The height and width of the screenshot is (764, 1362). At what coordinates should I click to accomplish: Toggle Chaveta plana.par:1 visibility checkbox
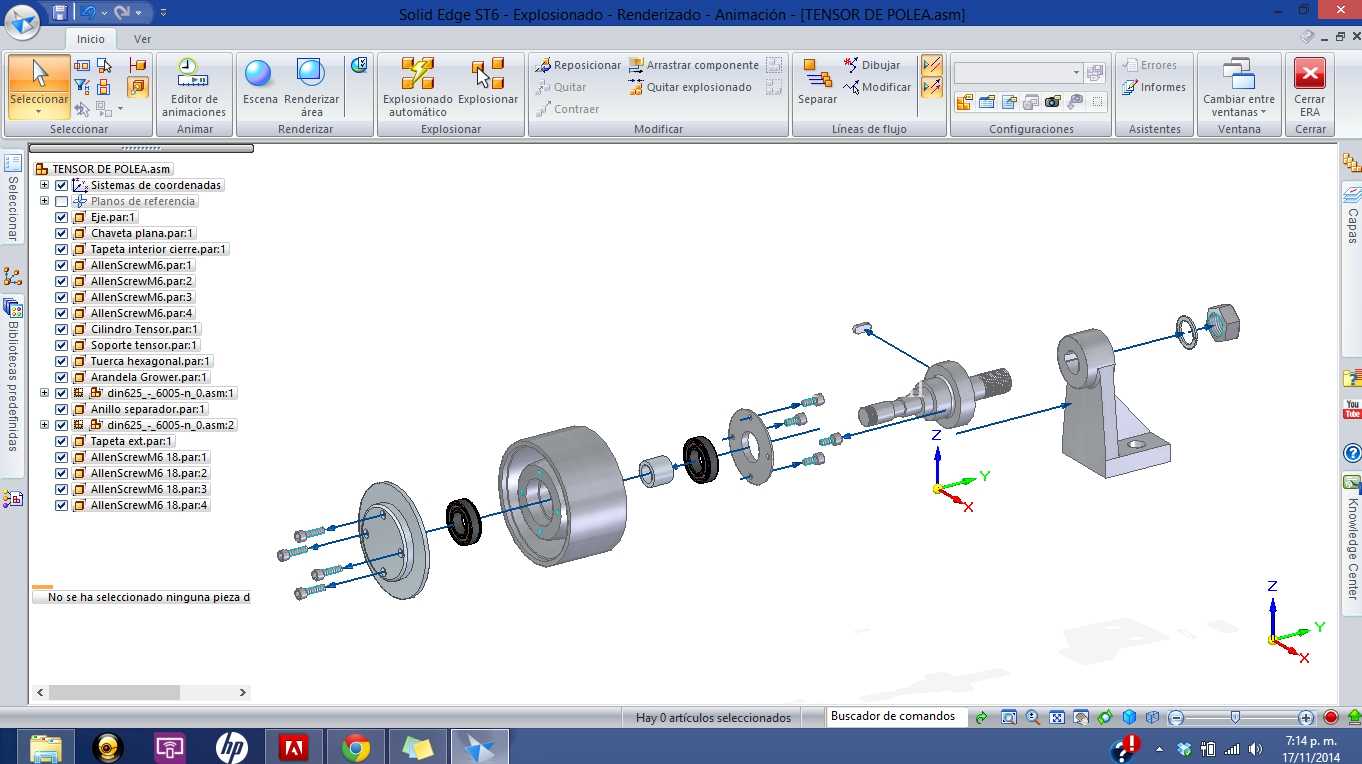[62, 233]
